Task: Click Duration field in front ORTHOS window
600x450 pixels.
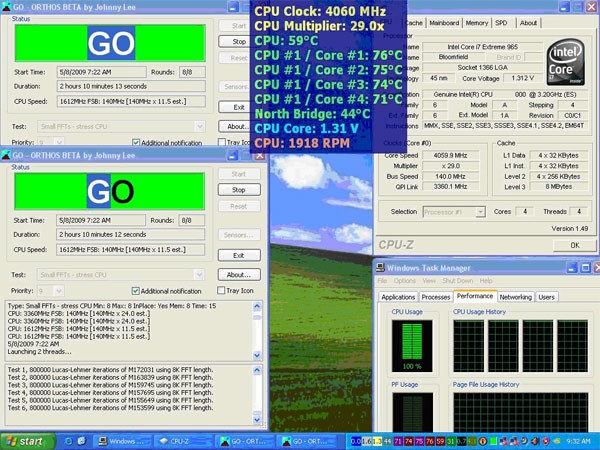Action: click(x=130, y=235)
